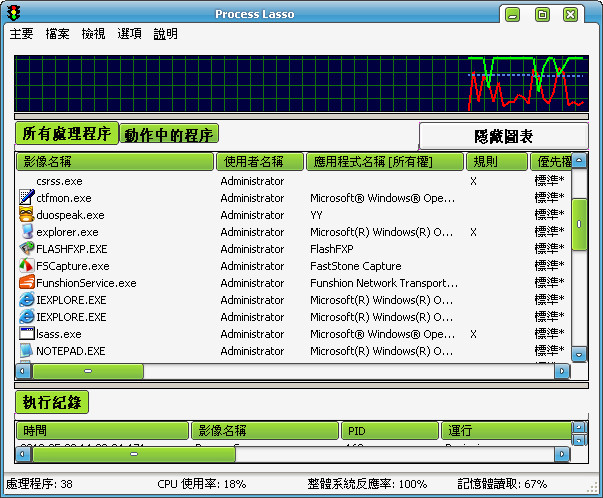This screenshot has width=603, height=498.
Task: Click the process list horizontal scrollbar thumb
Action: 88,371
